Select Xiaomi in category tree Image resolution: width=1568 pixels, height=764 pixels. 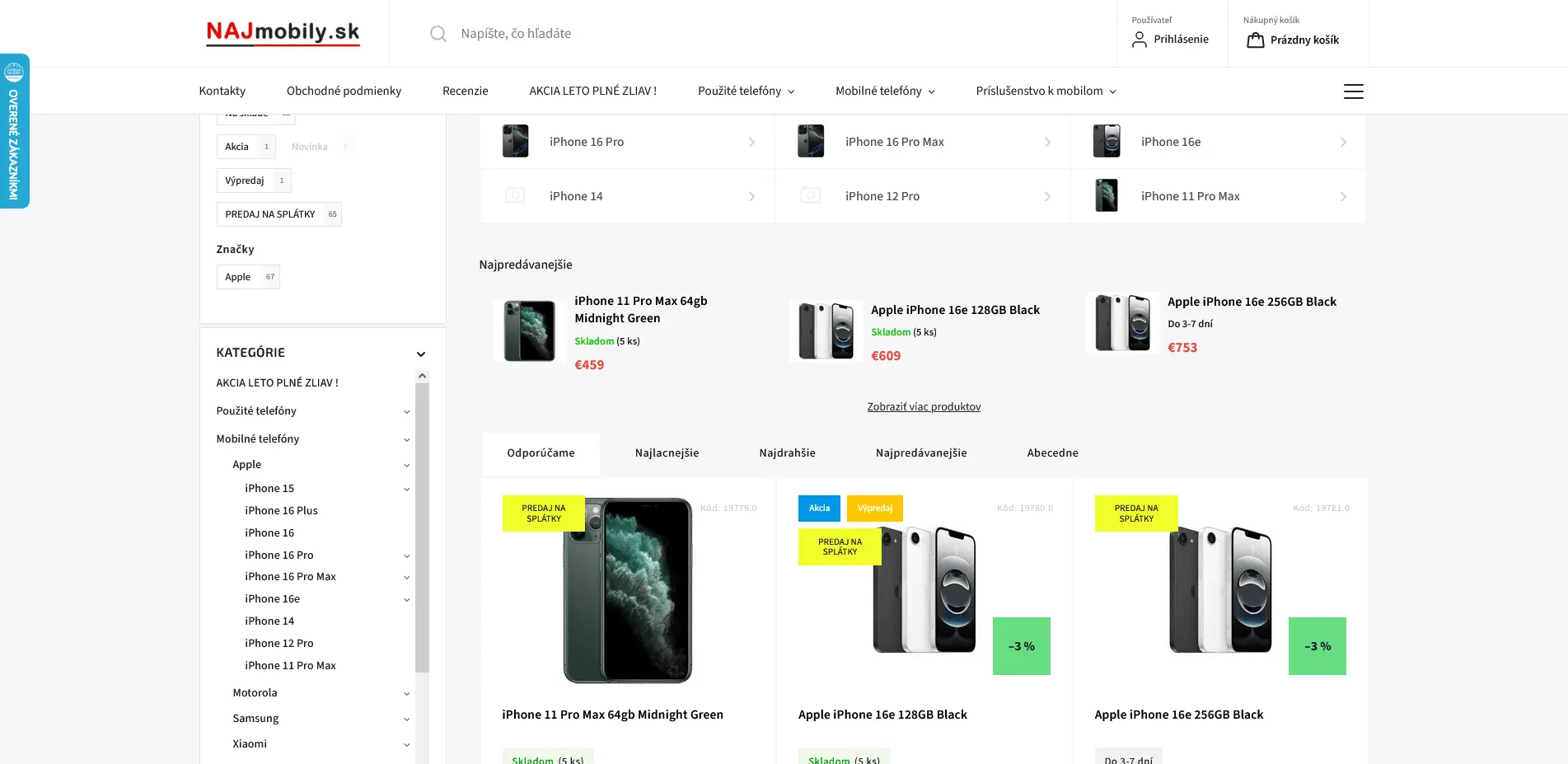pos(250,744)
